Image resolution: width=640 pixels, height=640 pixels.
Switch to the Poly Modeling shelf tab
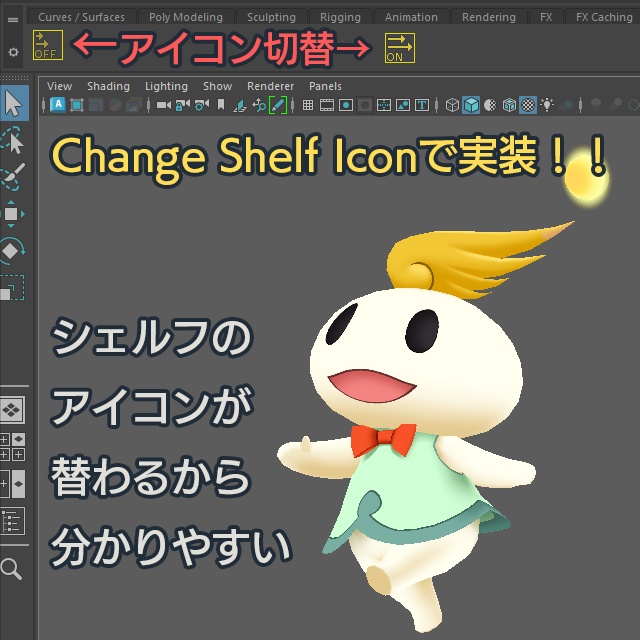(186, 17)
